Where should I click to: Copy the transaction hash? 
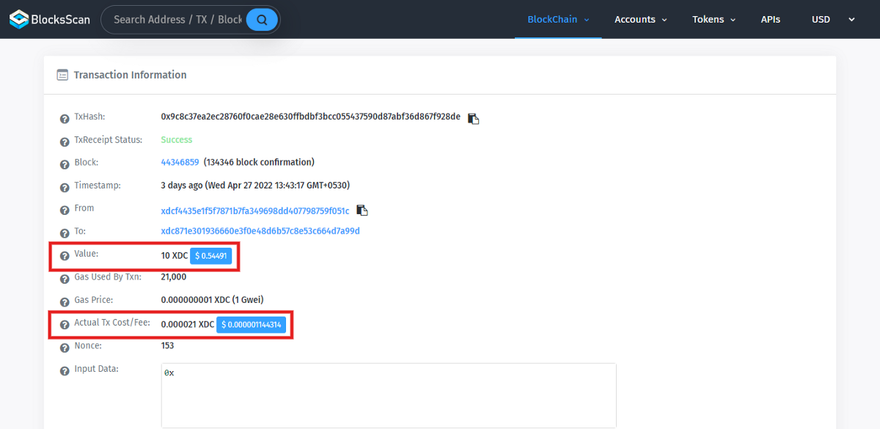click(x=474, y=118)
